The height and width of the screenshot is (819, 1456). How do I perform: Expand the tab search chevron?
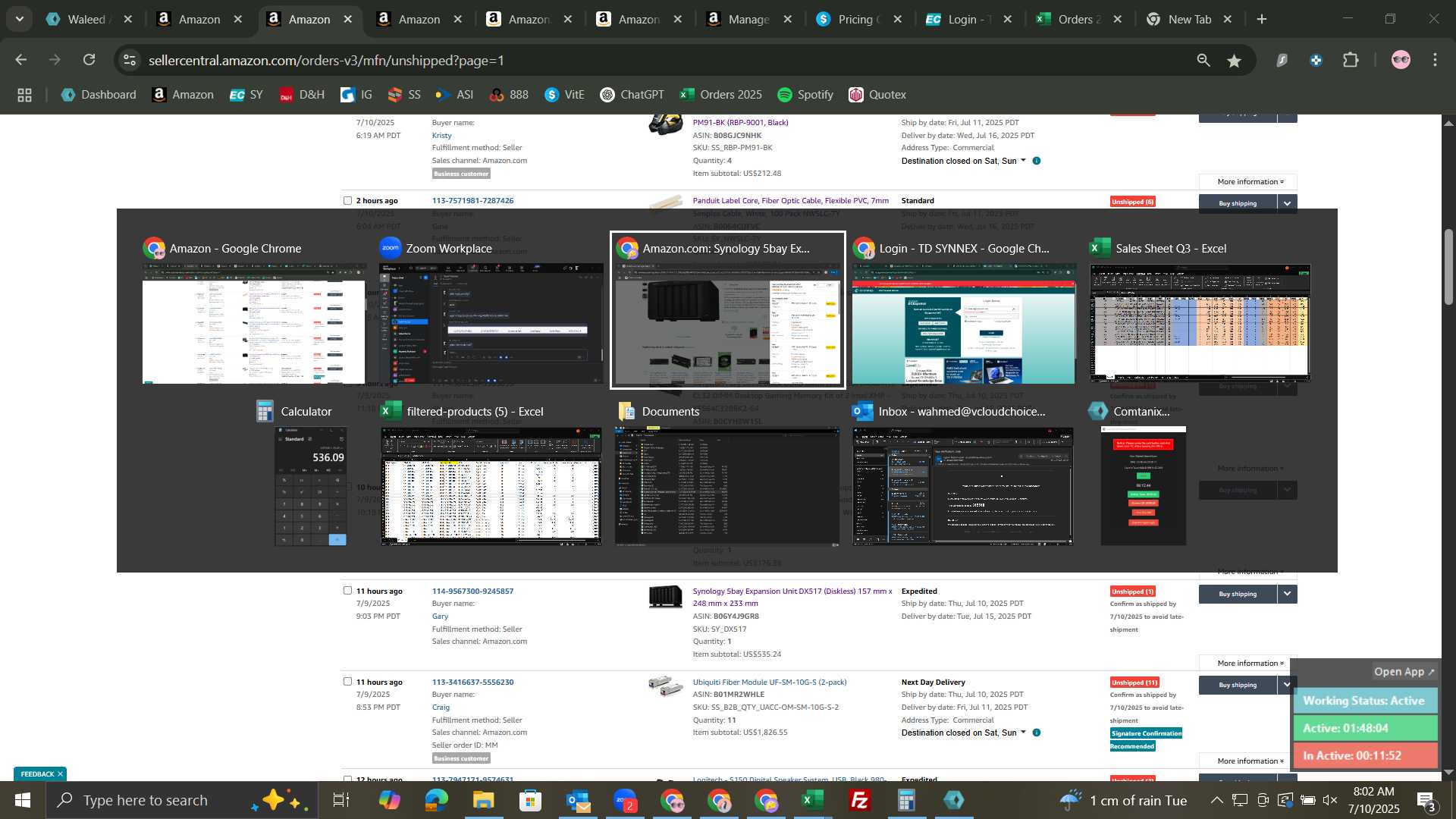pos(19,19)
